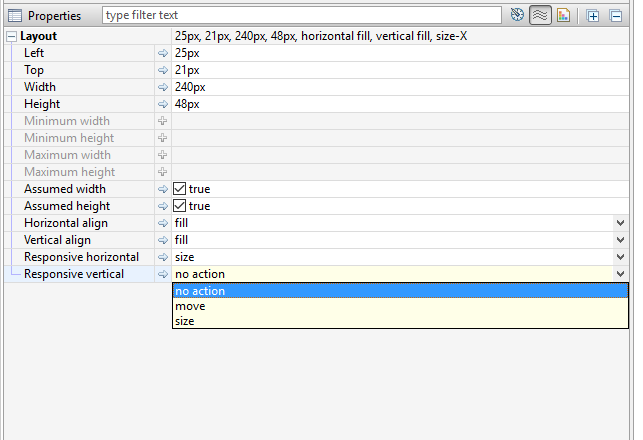Screen dimensions: 643x440
Task: Click the compass icon in Properties toolbar
Action: [517, 15]
